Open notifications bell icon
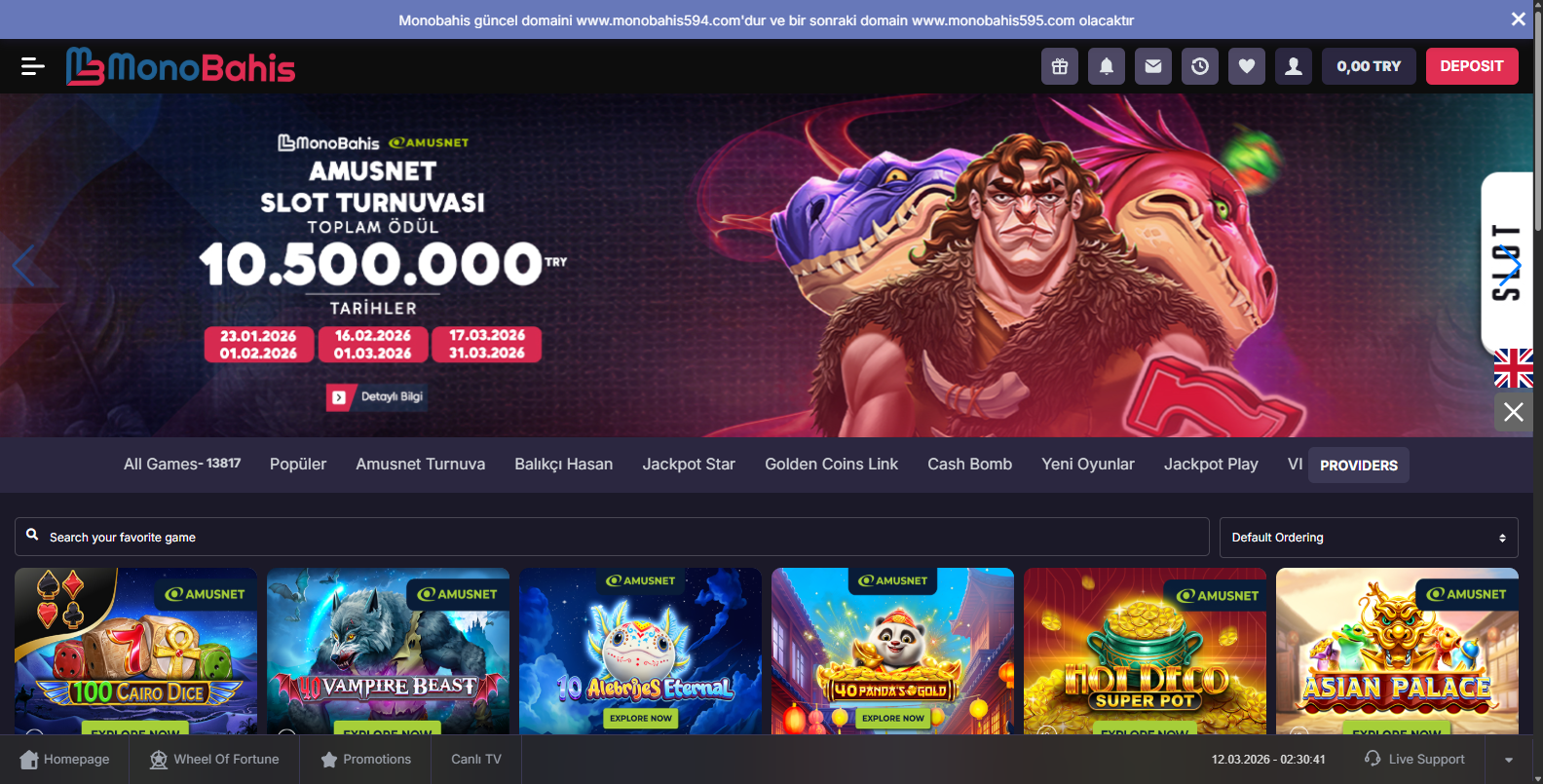Screen dimensions: 1543x784 (1107, 66)
